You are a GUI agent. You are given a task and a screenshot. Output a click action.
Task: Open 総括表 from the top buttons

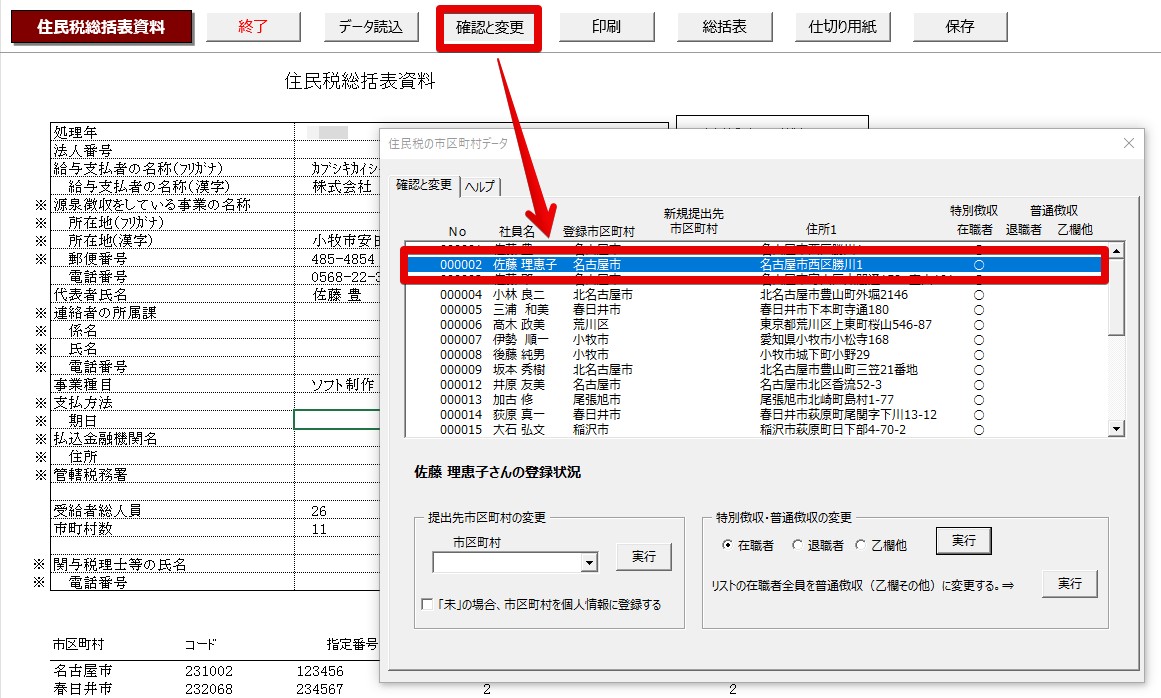pyautogui.click(x=724, y=27)
